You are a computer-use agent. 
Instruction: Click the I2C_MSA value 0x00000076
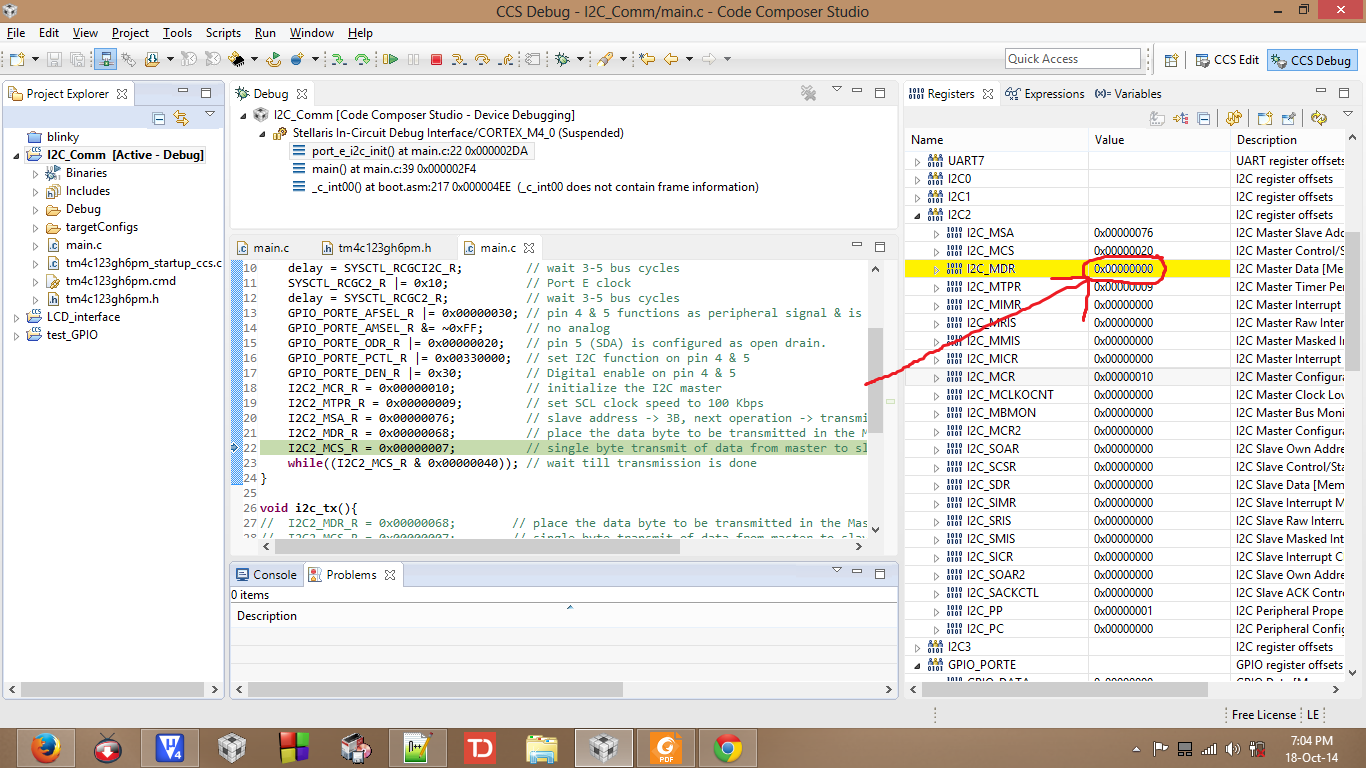(1124, 233)
